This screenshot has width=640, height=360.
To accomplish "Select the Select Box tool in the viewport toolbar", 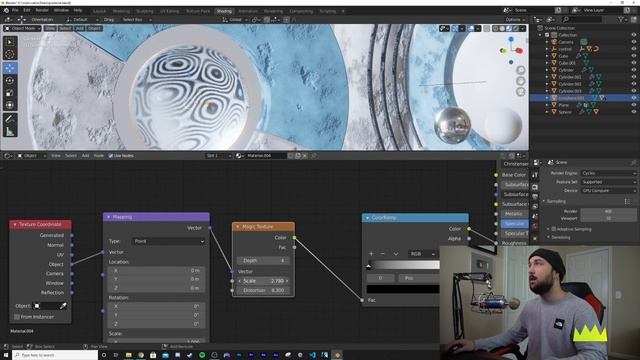I will (x=10, y=42).
